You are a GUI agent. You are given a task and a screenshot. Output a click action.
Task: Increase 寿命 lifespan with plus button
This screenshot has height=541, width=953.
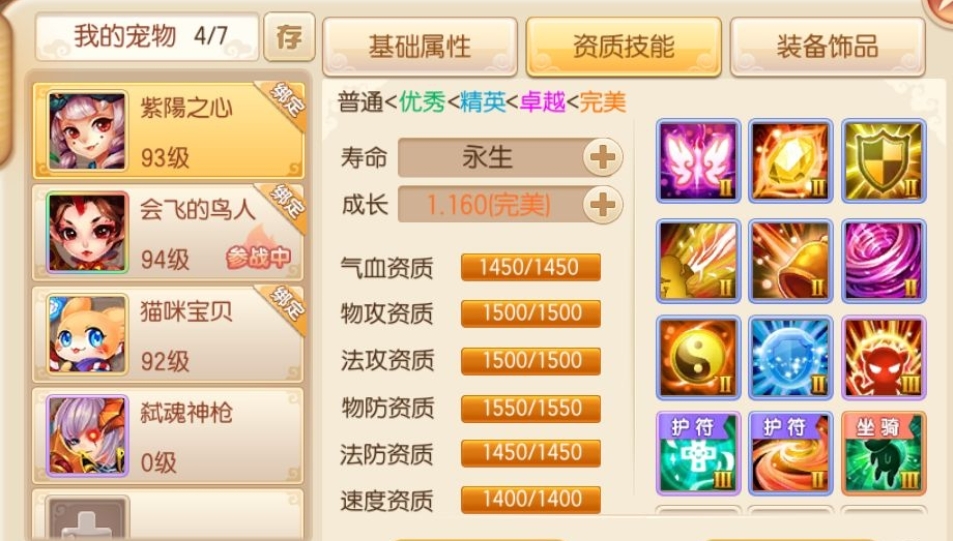[x=602, y=157]
